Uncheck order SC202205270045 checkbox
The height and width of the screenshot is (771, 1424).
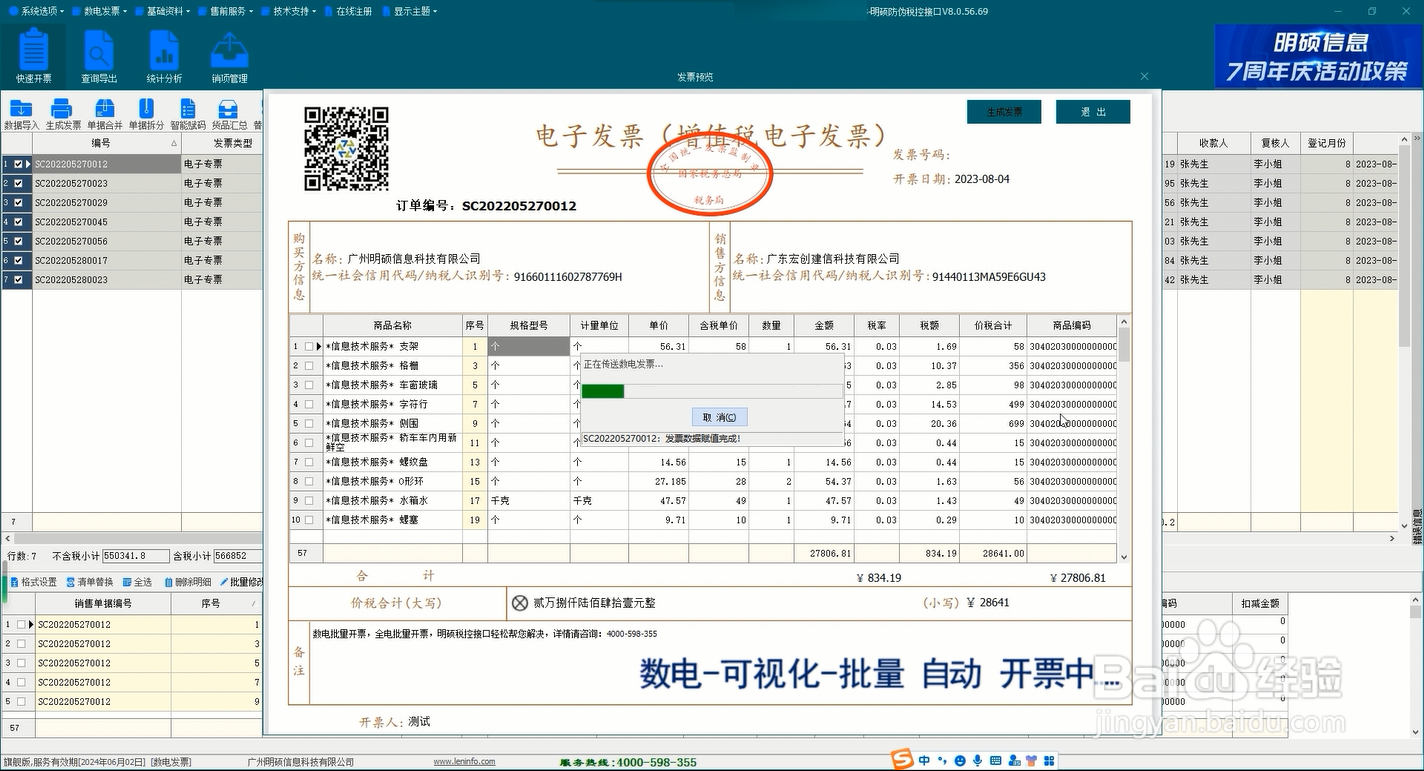coord(19,222)
